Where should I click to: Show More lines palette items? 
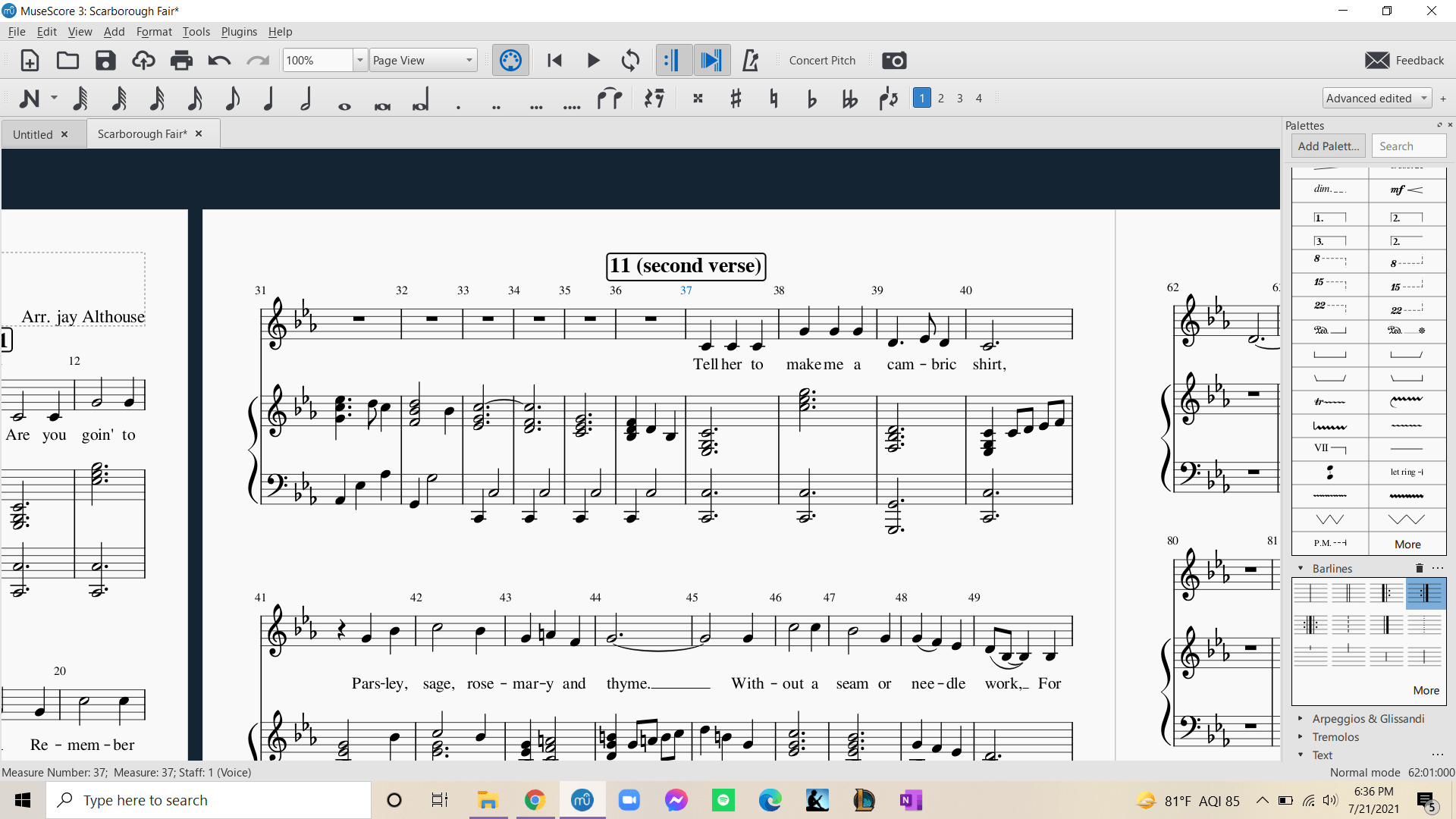tap(1407, 544)
